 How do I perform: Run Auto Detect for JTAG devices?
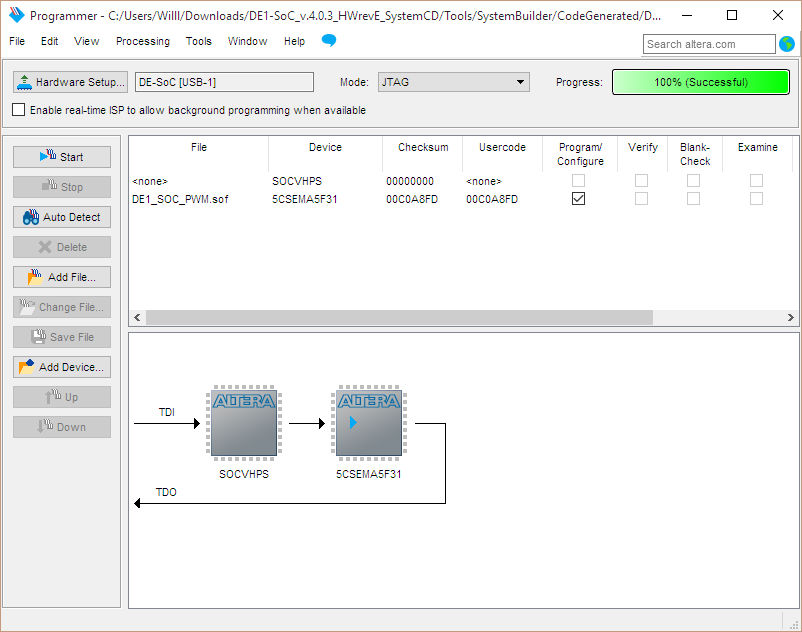coord(62,217)
